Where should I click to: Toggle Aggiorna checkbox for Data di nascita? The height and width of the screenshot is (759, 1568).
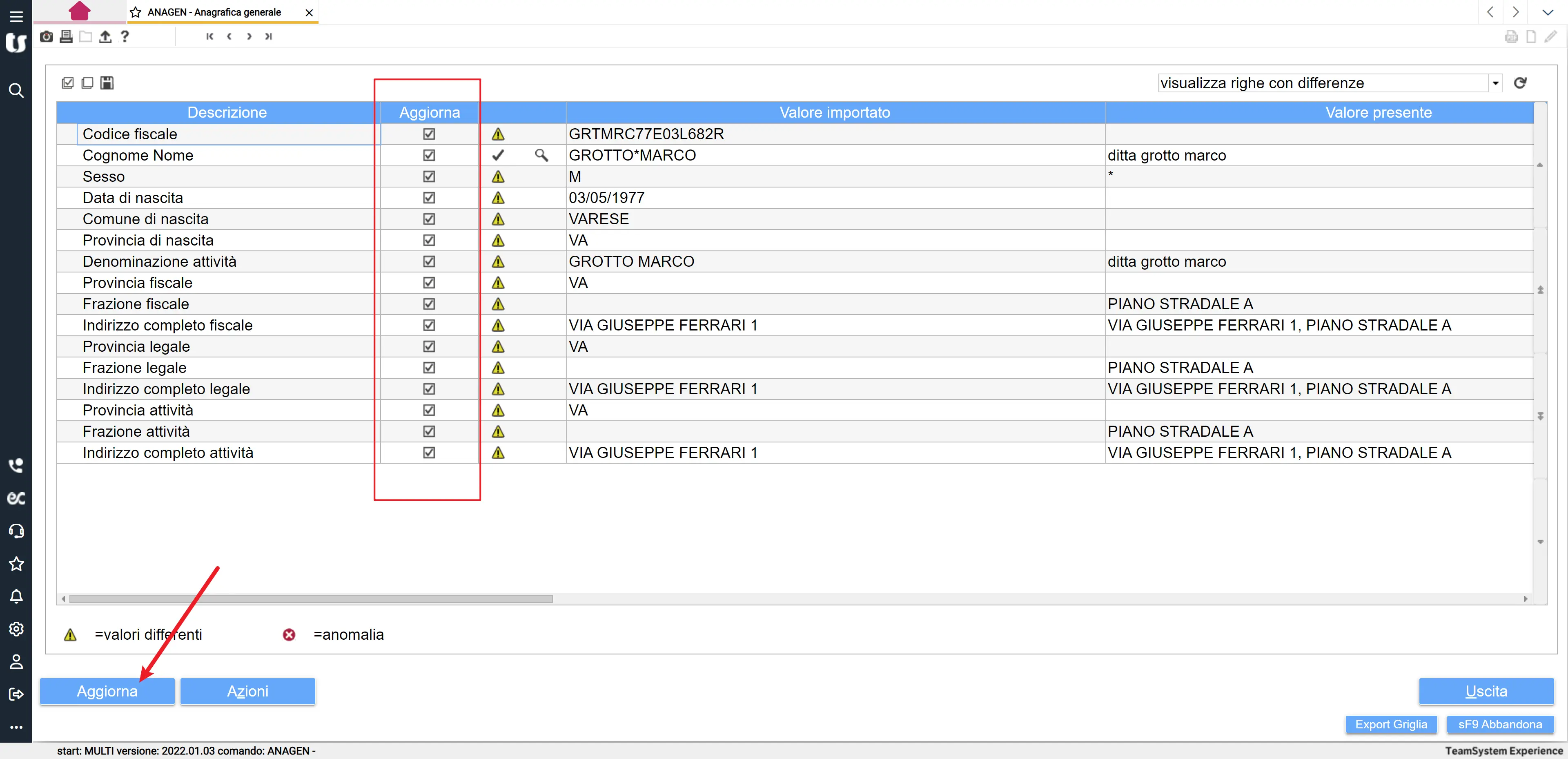pyautogui.click(x=429, y=198)
